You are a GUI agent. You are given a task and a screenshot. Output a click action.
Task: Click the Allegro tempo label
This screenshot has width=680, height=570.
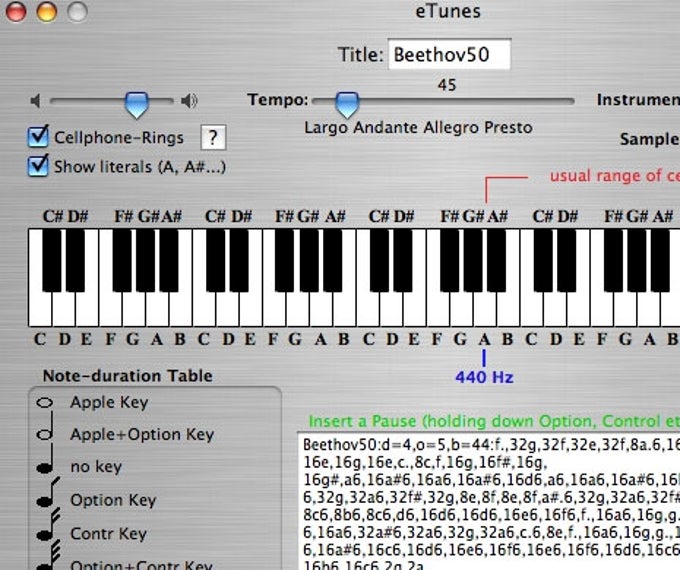pyautogui.click(x=451, y=128)
